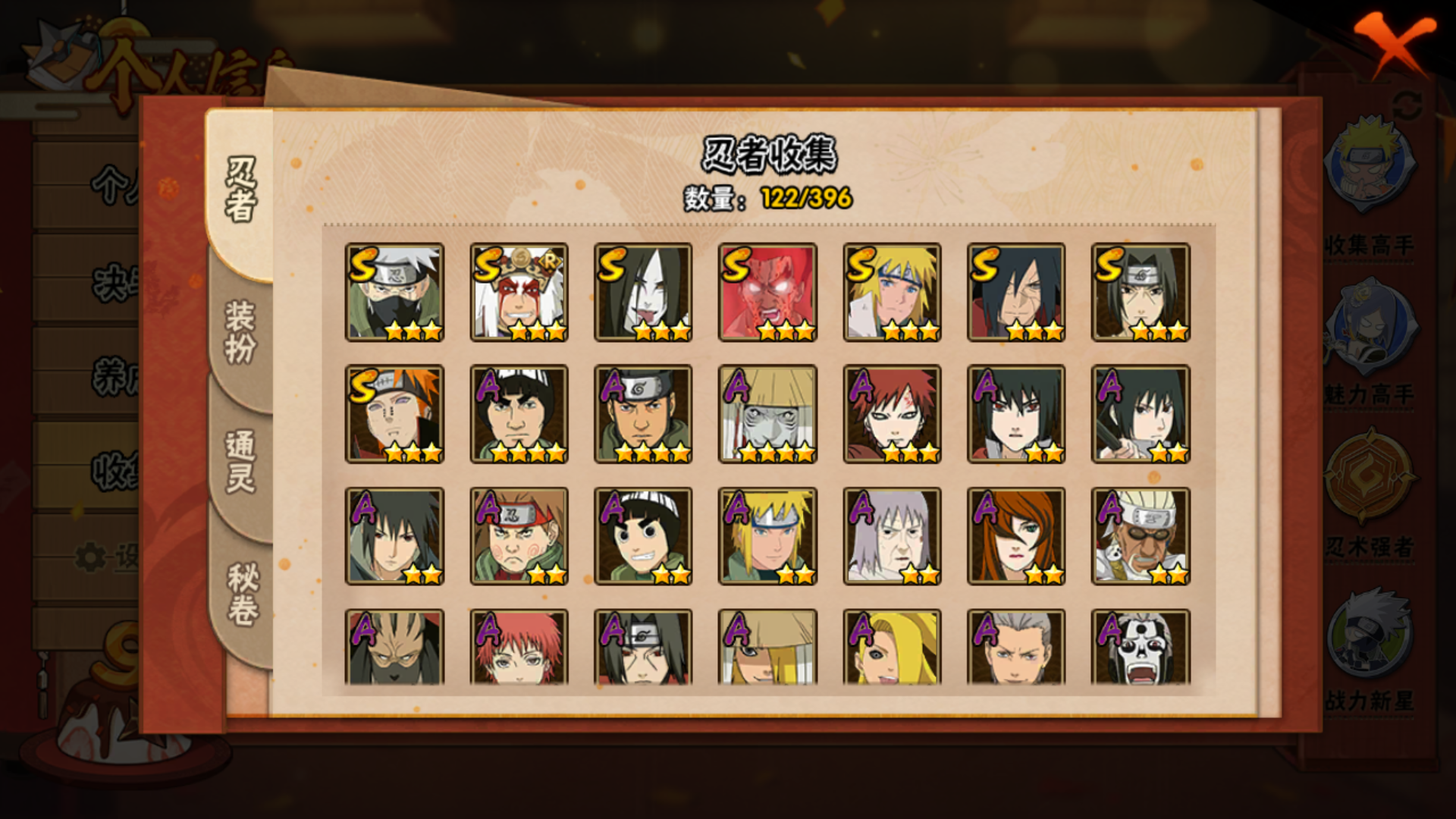Image resolution: width=1456 pixels, height=819 pixels.
Task: Switch to the 装扮 costume tab
Action: click(241, 332)
